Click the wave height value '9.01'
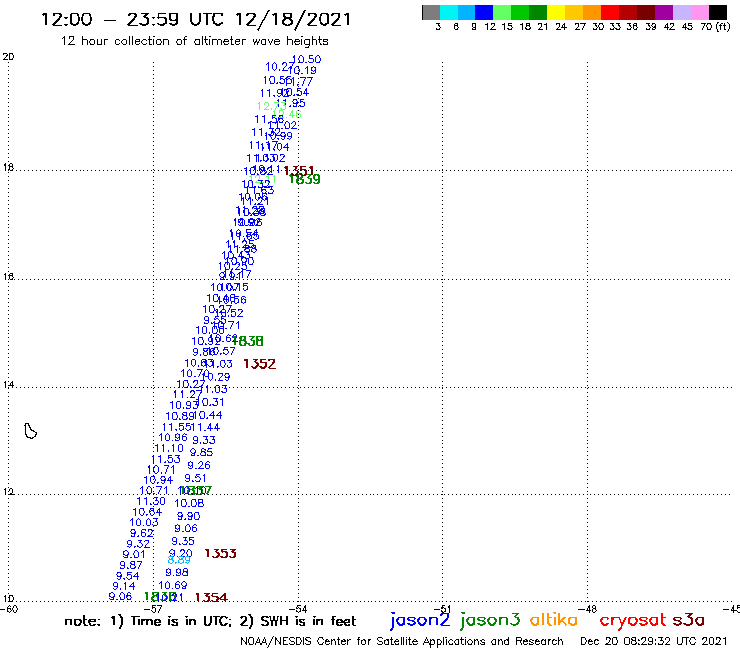 (134, 554)
